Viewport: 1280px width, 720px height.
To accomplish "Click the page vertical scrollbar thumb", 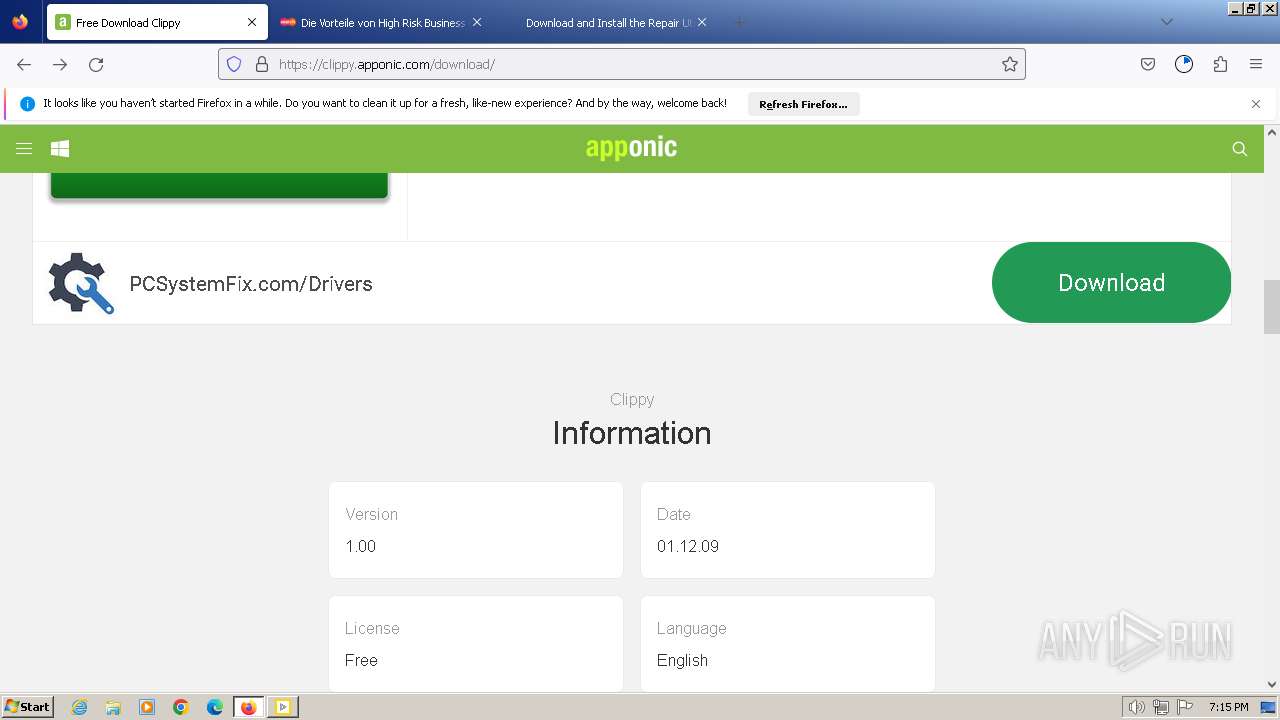I will coord(1272,307).
